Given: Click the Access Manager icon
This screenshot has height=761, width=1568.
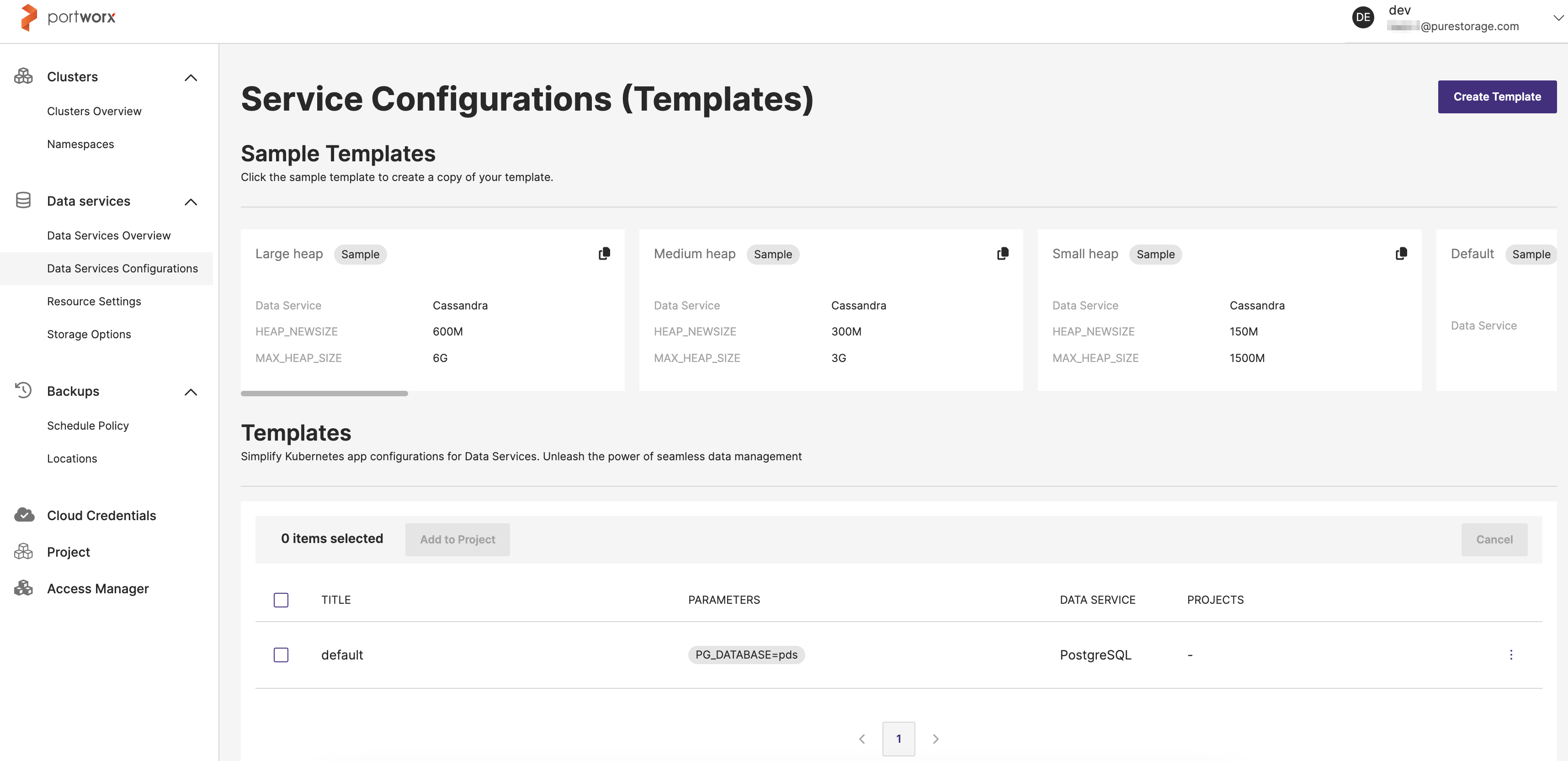Looking at the screenshot, I should click(24, 588).
